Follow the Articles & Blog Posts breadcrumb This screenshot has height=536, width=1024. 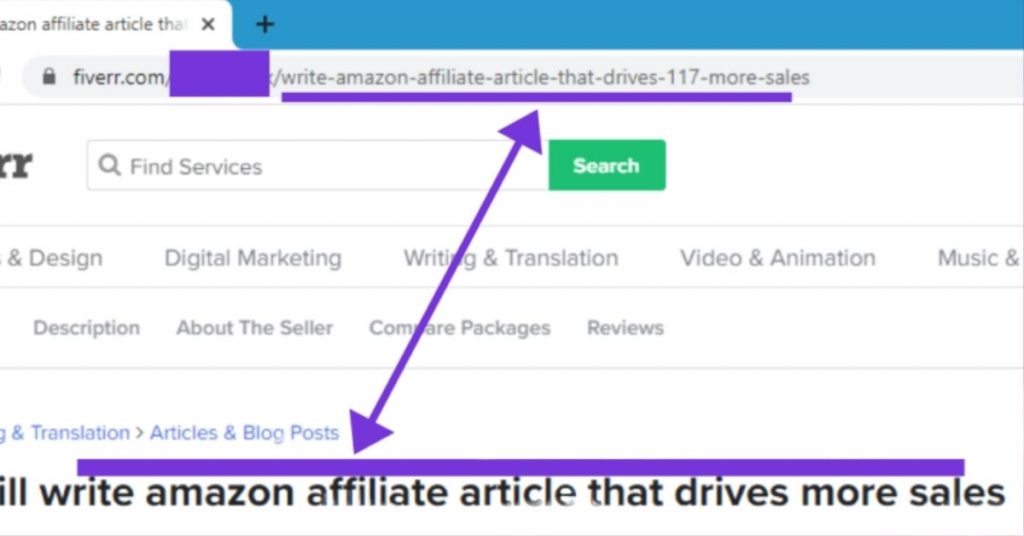click(x=244, y=433)
